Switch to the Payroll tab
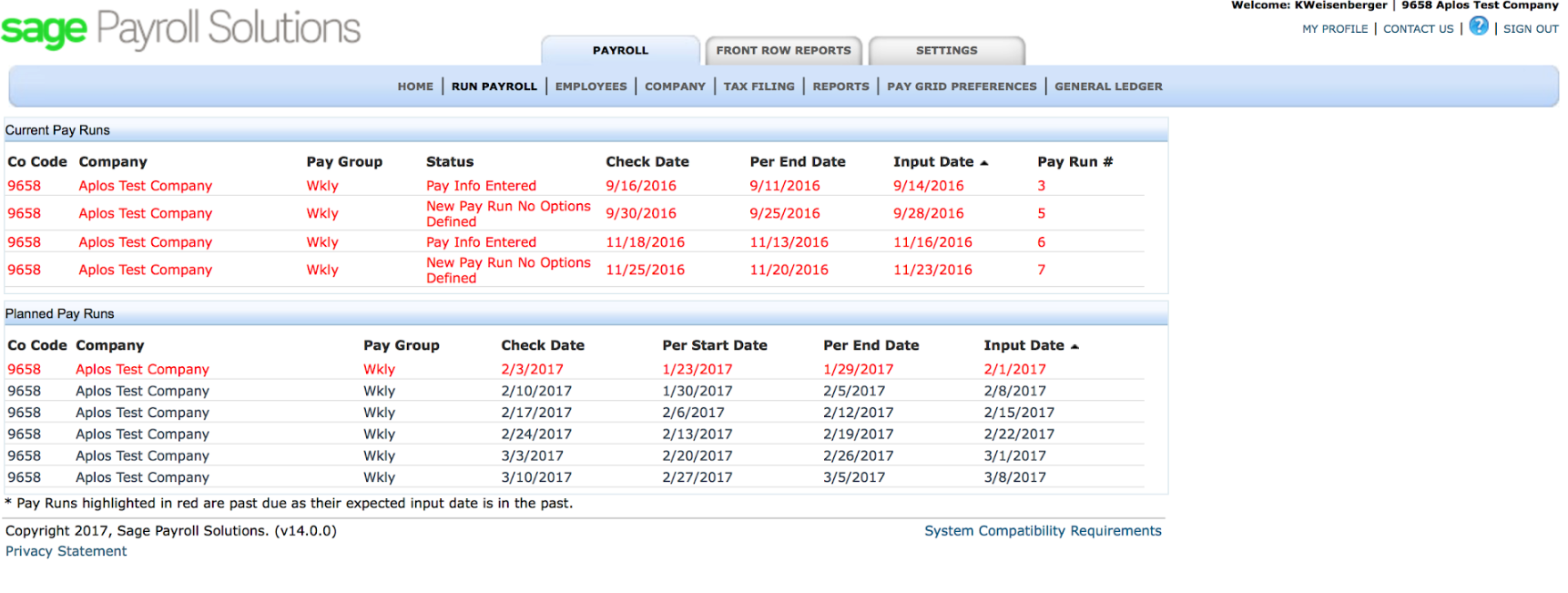This screenshot has width=1568, height=593. [x=621, y=51]
